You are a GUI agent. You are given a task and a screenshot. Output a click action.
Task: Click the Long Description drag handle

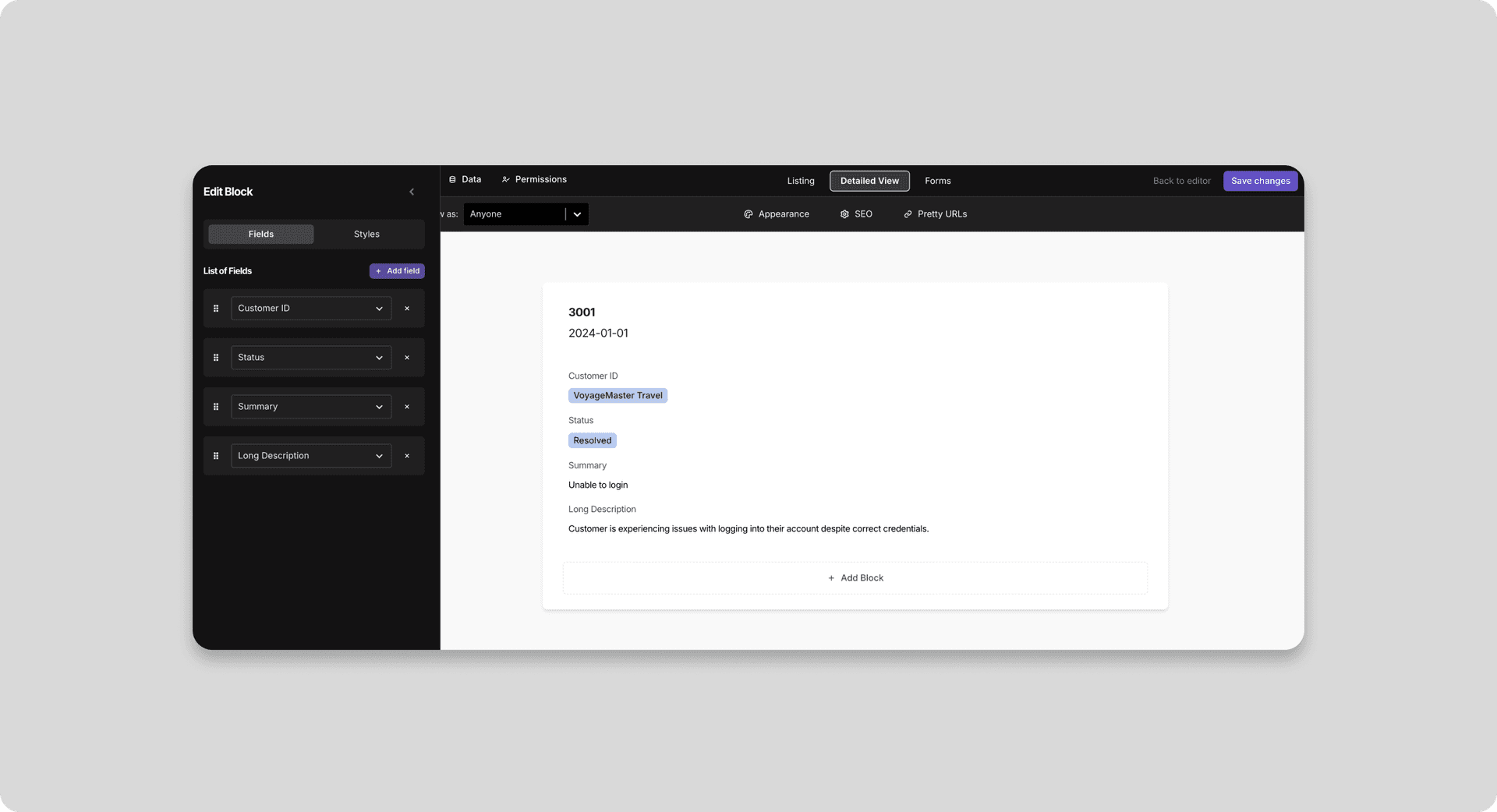point(216,456)
